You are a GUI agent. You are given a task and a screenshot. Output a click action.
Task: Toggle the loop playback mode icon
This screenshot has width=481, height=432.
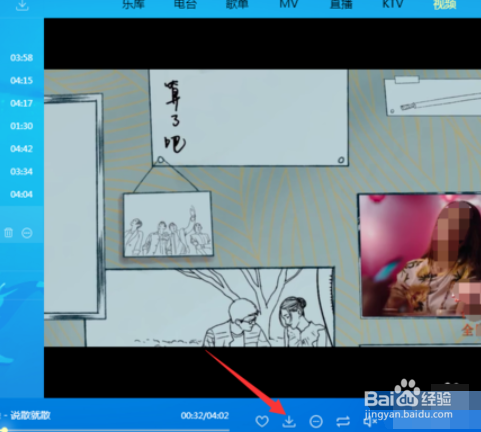pyautogui.click(x=343, y=422)
